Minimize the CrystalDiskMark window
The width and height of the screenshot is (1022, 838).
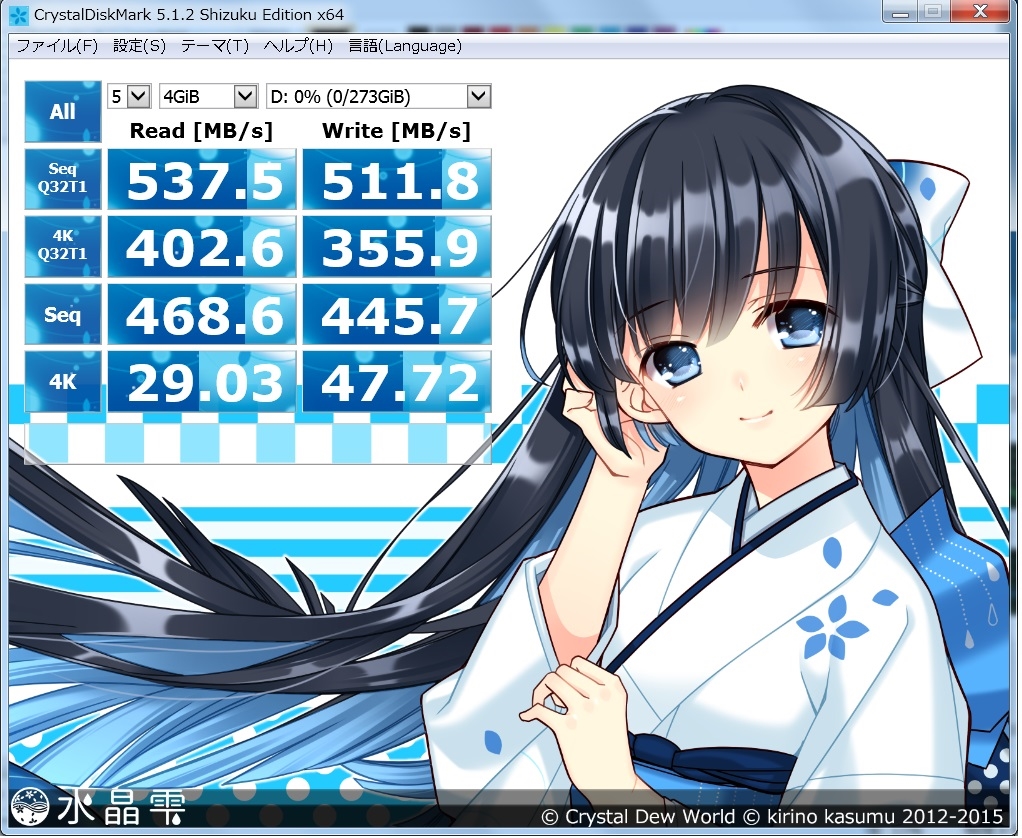point(901,11)
